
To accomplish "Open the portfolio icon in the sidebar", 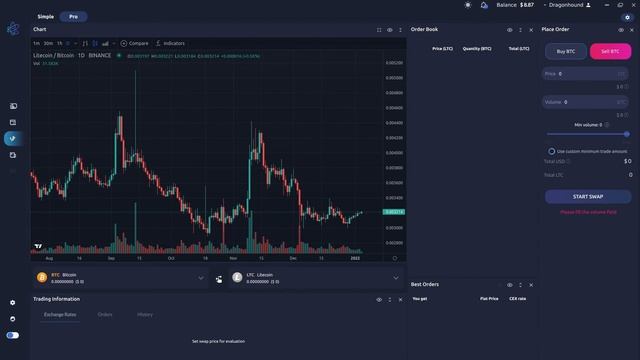I will tap(13, 106).
